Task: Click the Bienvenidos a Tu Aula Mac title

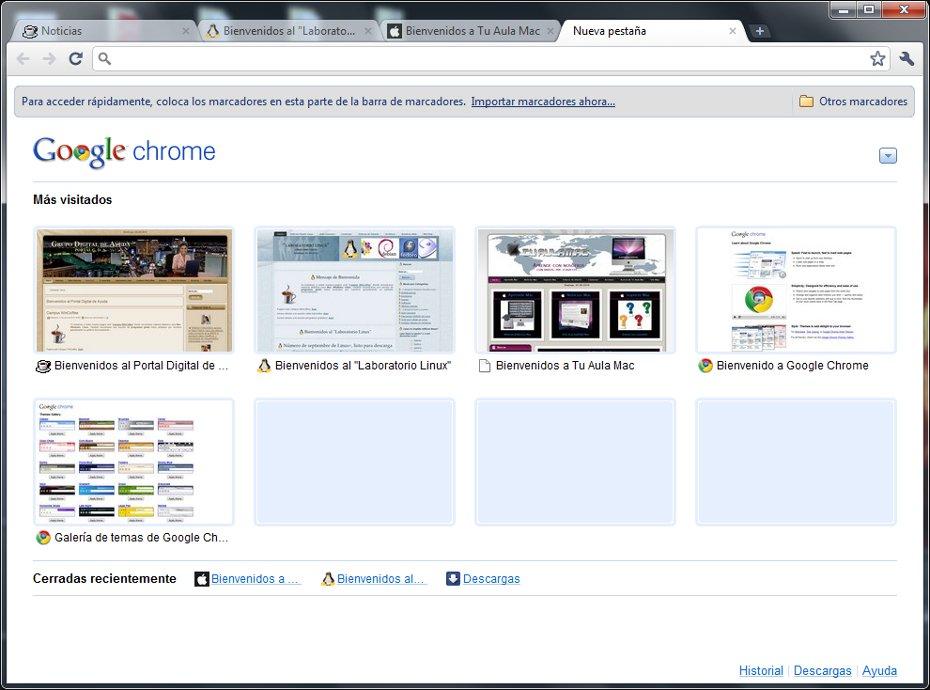Action: [565, 365]
